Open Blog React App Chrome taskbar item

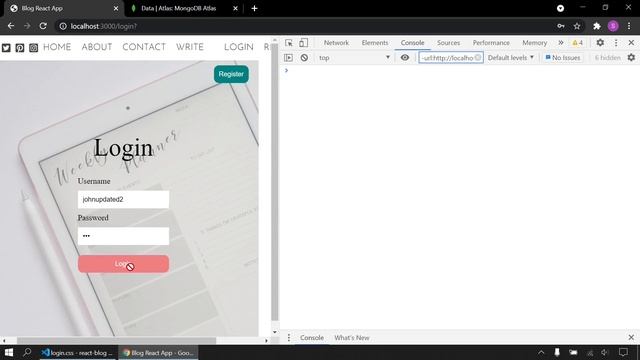click(159, 352)
